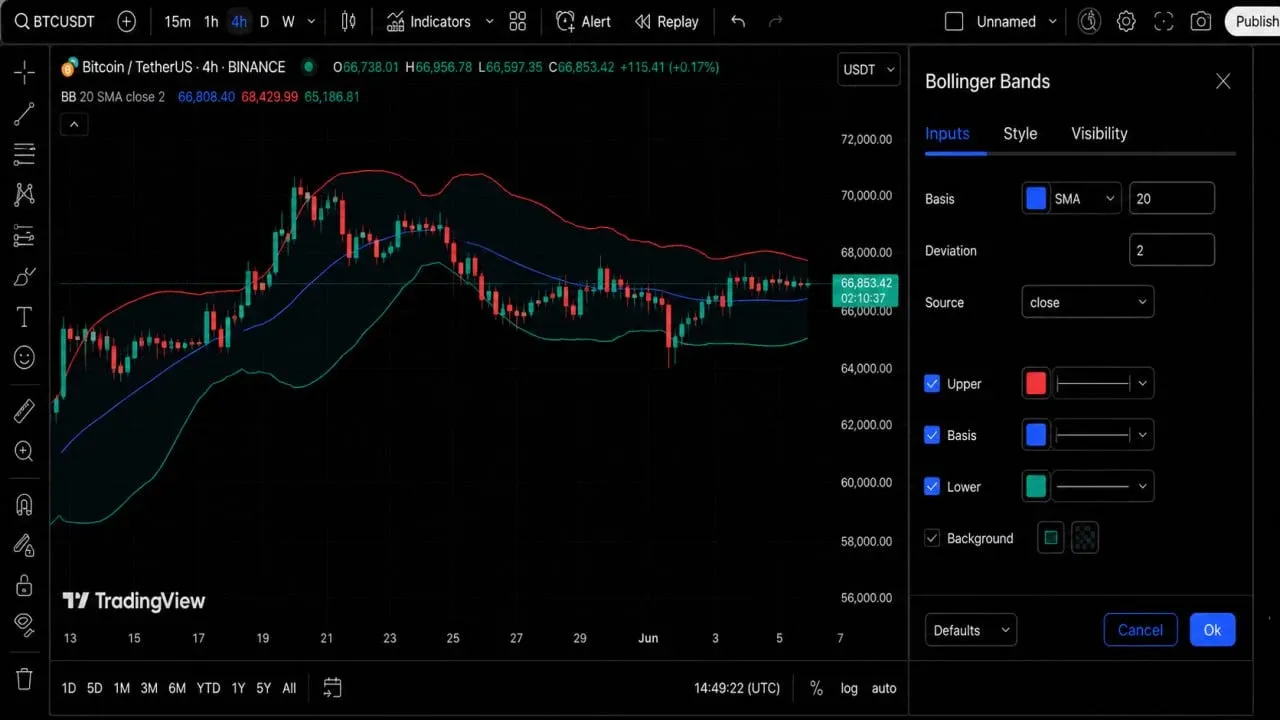1280x720 pixels.
Task: Select the 4h timeframe
Action: [238, 21]
